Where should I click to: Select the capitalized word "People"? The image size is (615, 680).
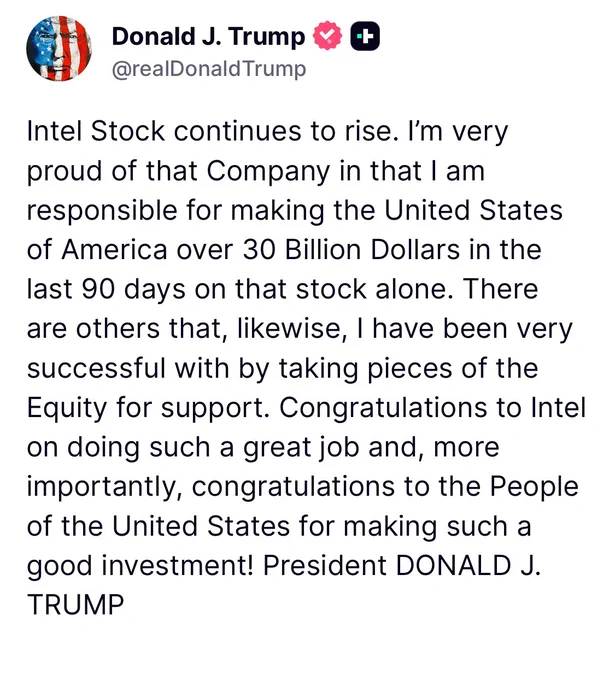535,487
